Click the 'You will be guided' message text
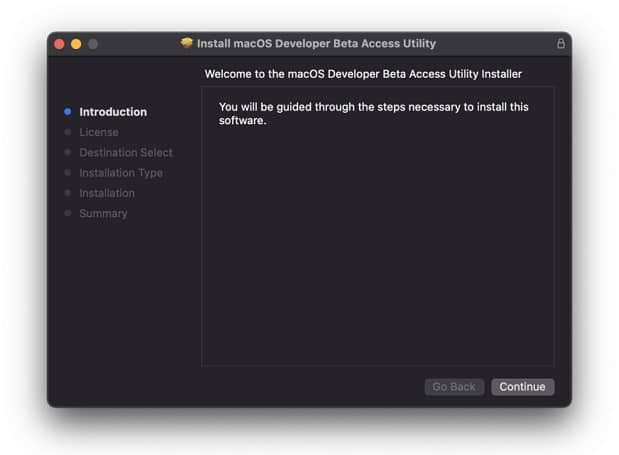 (x=373, y=114)
